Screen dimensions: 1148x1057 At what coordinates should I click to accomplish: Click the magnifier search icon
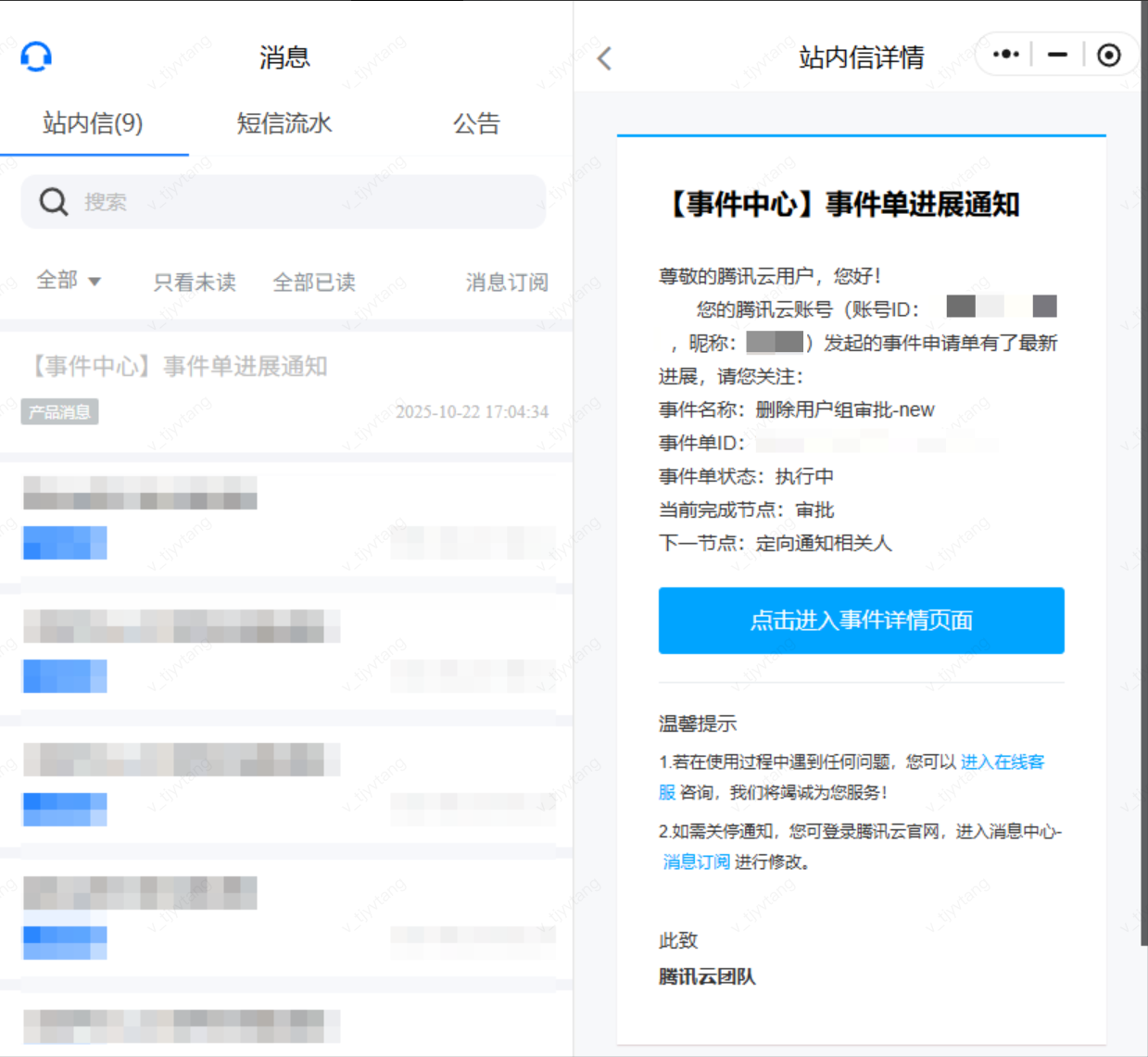click(x=54, y=202)
